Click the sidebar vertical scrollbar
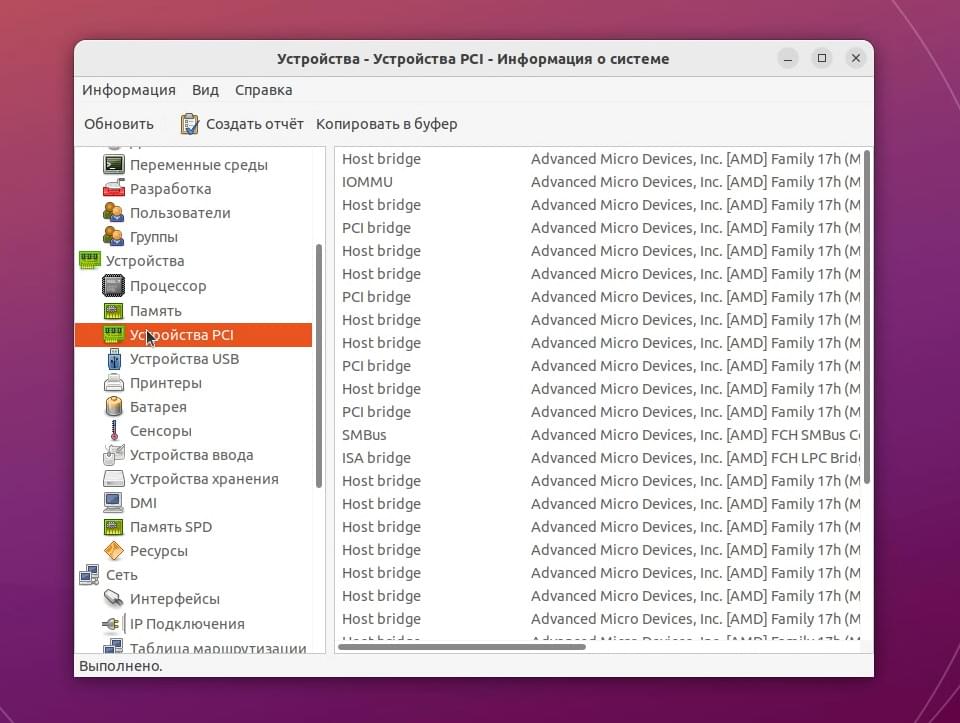960x723 pixels. (318, 365)
